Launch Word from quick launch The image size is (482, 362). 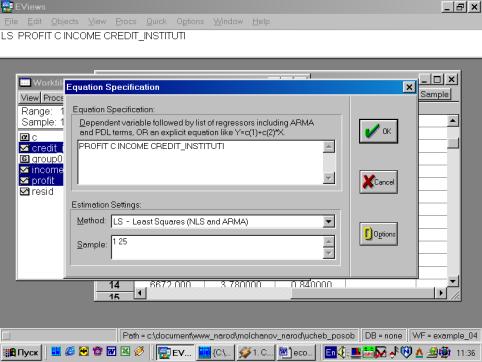click(x=111, y=351)
